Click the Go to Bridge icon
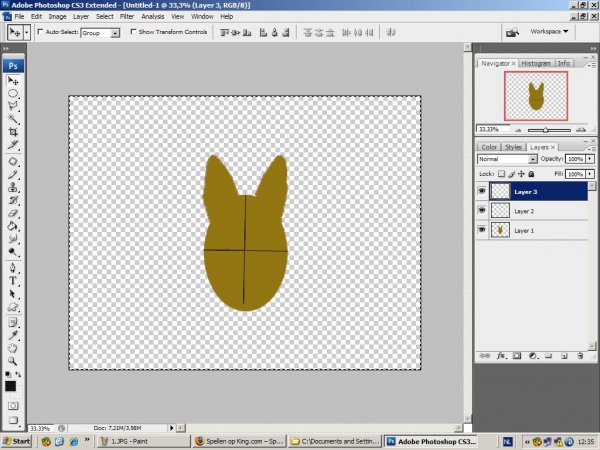 [x=512, y=33]
